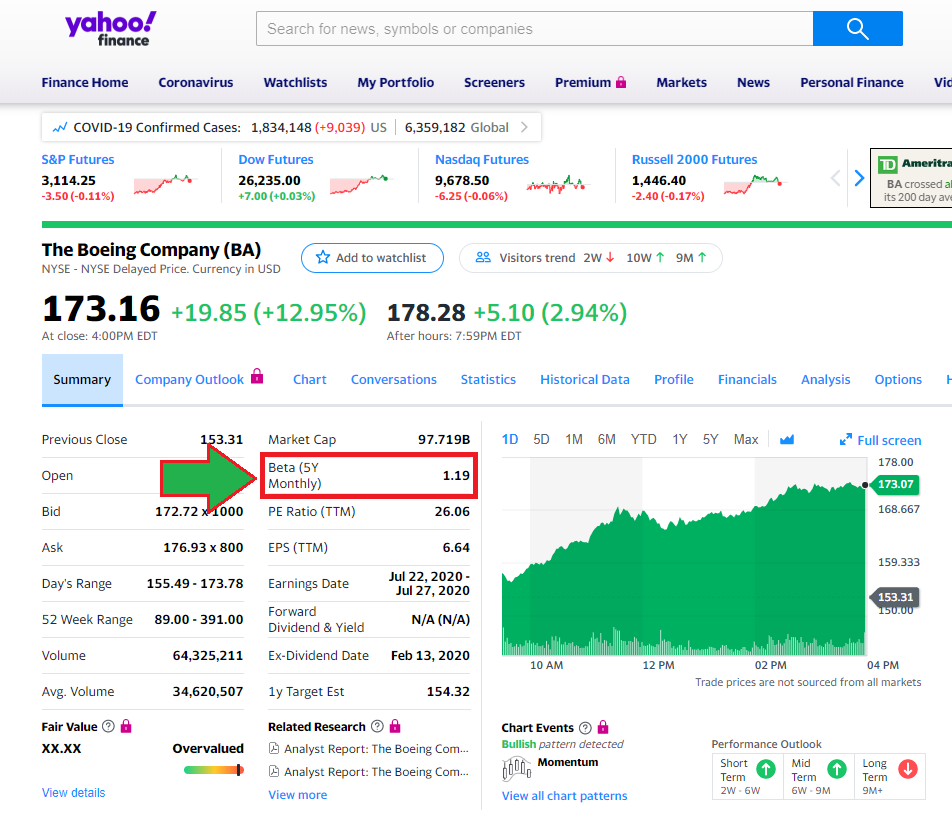Open the Summary tab
The image size is (952, 817).
coord(82,379)
